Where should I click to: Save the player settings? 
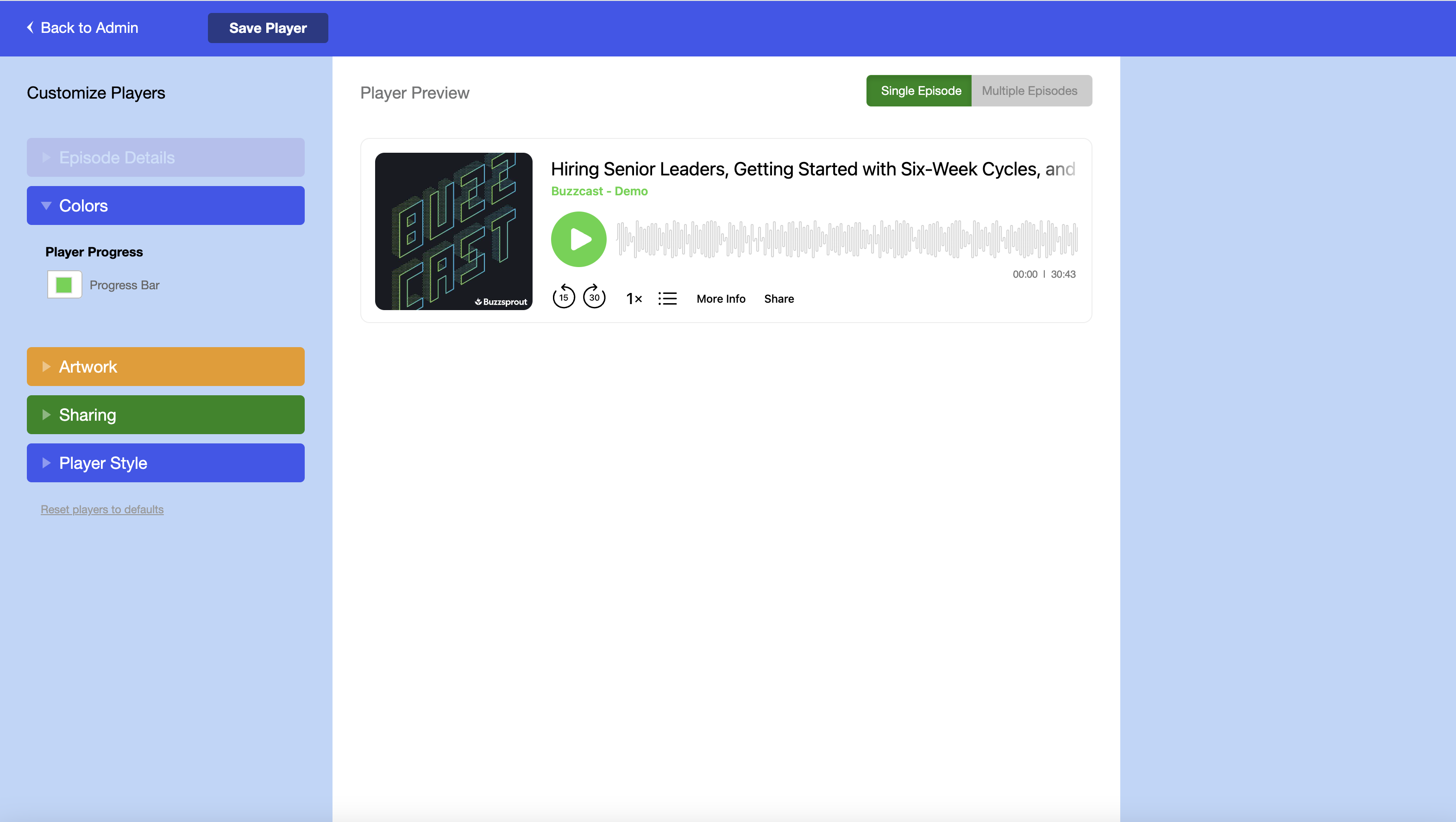coord(268,28)
